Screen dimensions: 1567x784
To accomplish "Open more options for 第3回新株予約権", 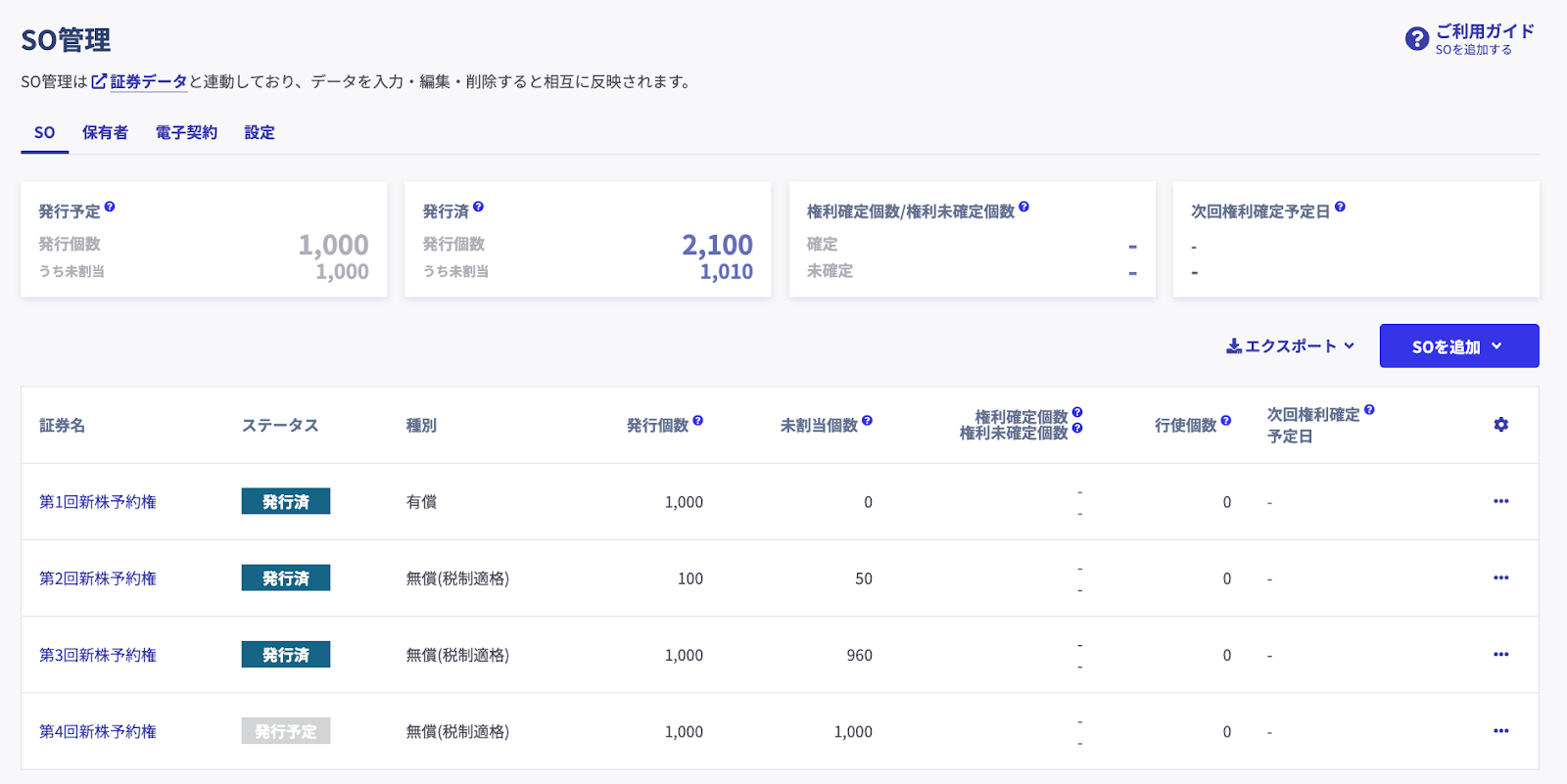I will tap(1500, 654).
